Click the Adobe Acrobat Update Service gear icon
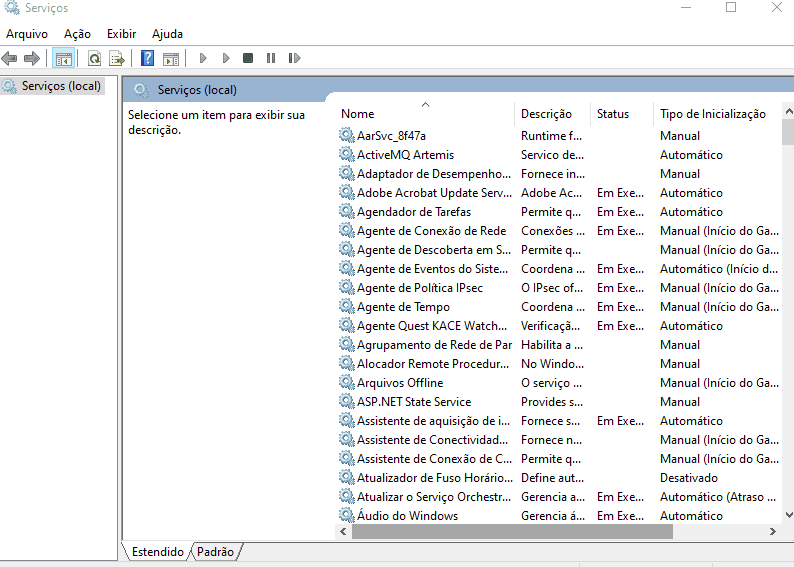Viewport: 794px width, 567px height. 346,192
